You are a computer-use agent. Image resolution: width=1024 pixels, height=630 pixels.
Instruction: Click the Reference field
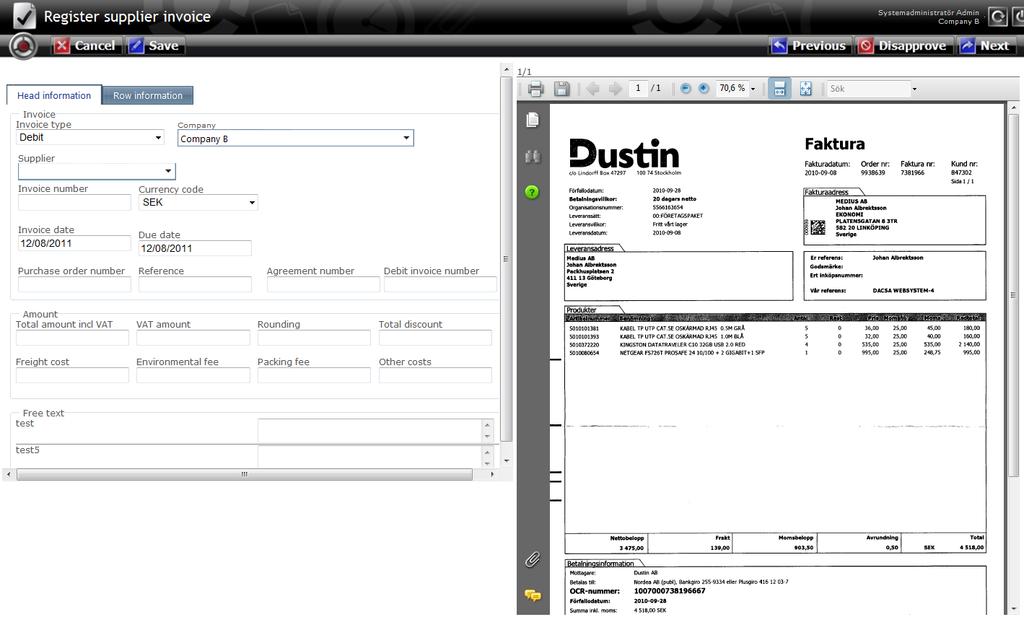[x=195, y=284]
